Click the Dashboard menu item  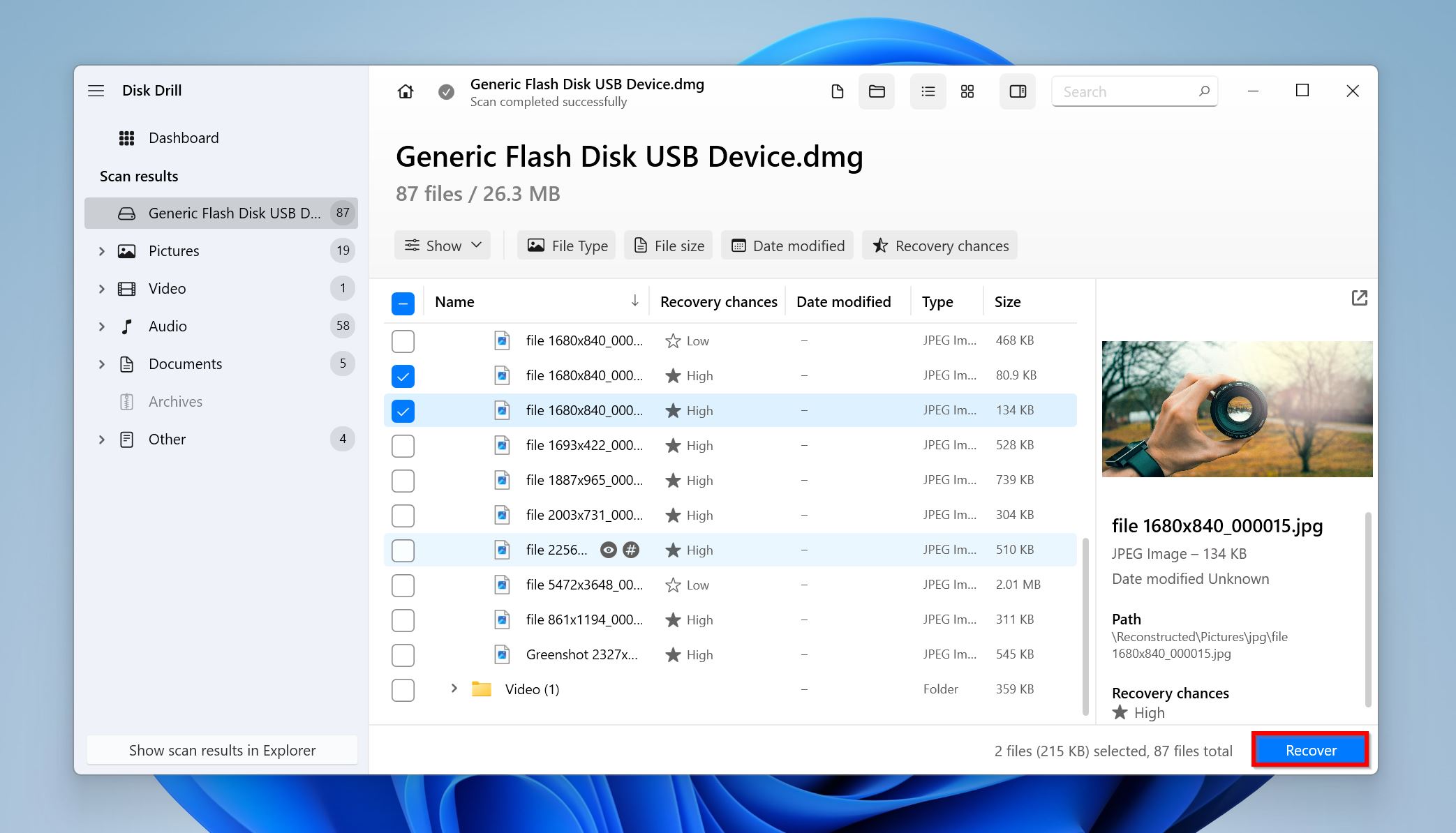tap(185, 138)
